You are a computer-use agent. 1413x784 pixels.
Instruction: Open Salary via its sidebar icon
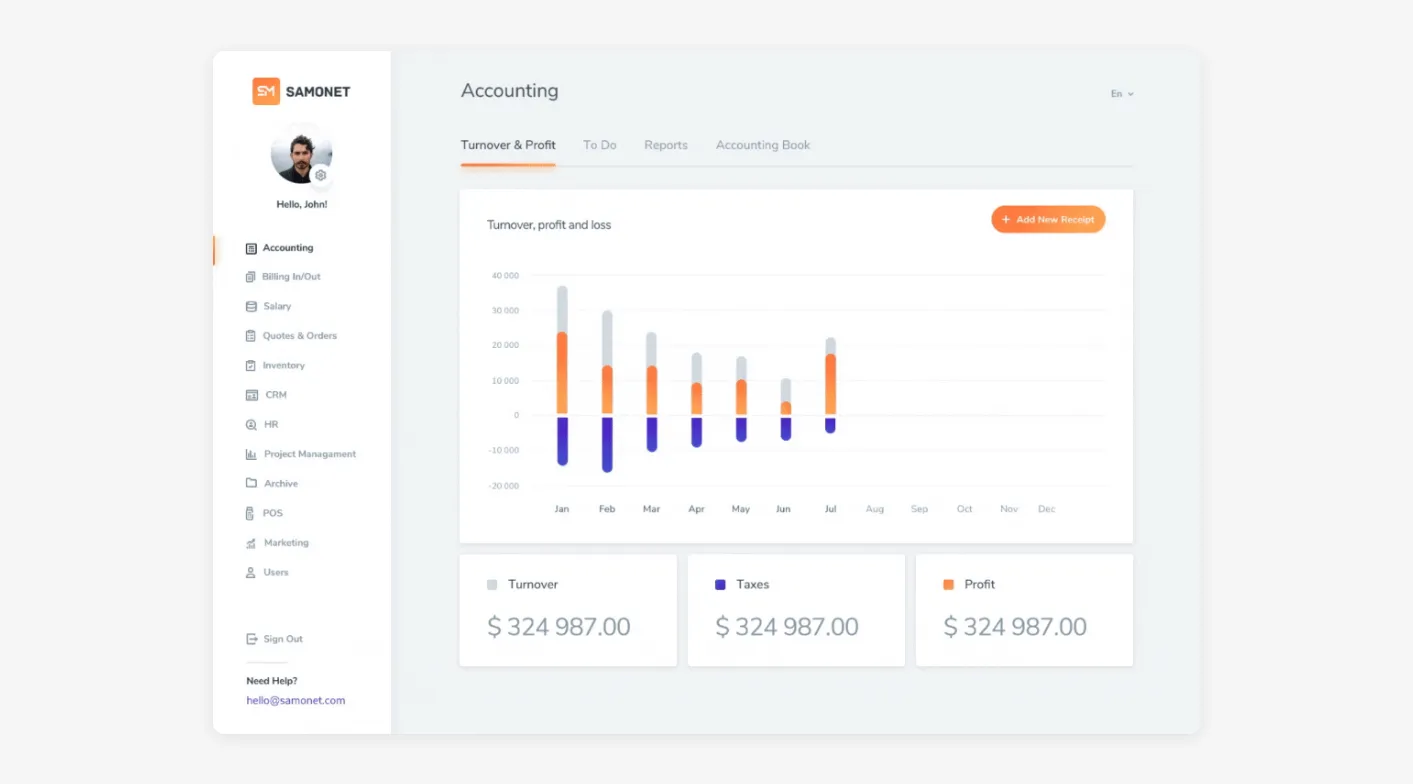(251, 307)
